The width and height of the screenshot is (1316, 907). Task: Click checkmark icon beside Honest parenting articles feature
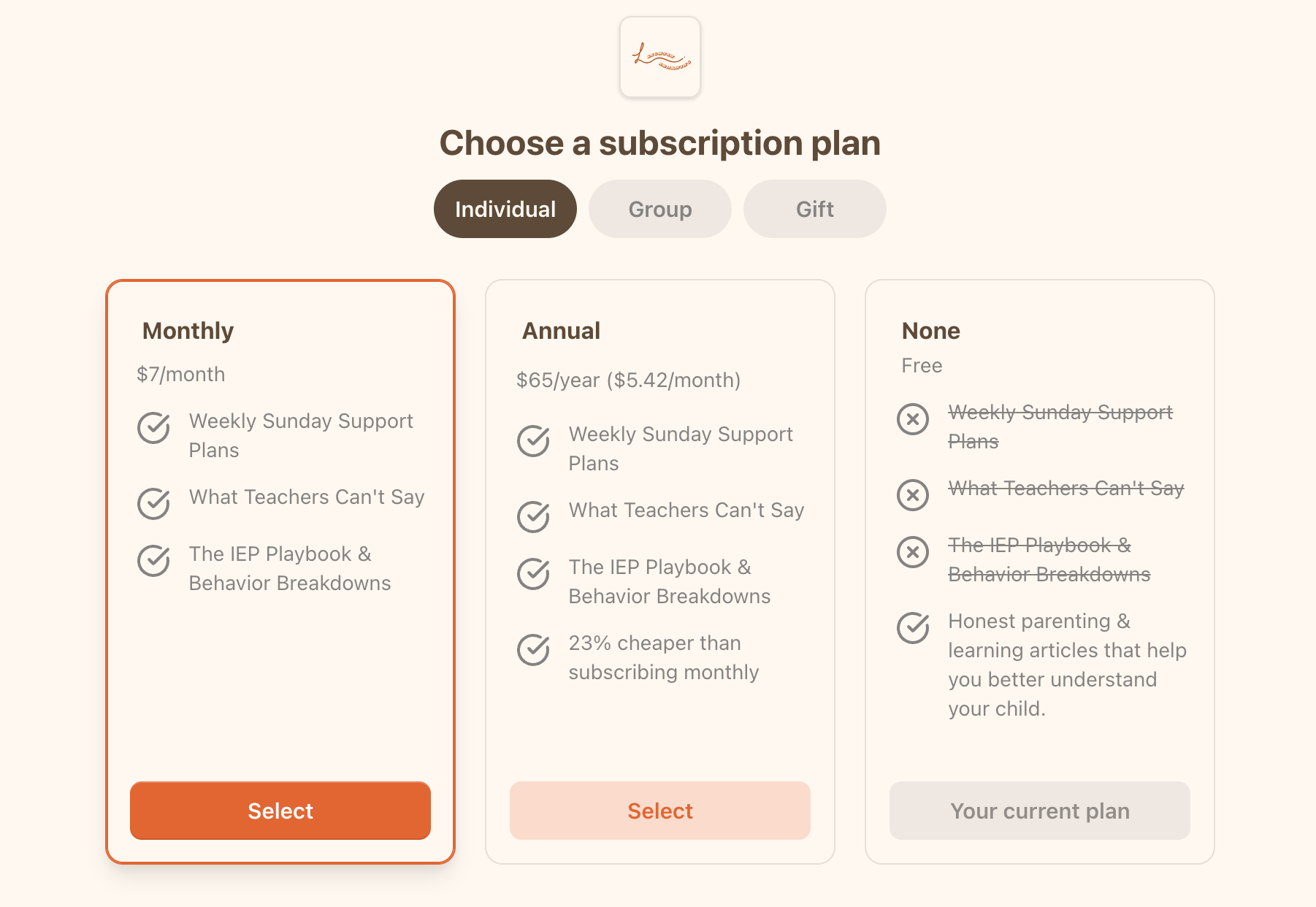coord(913,628)
